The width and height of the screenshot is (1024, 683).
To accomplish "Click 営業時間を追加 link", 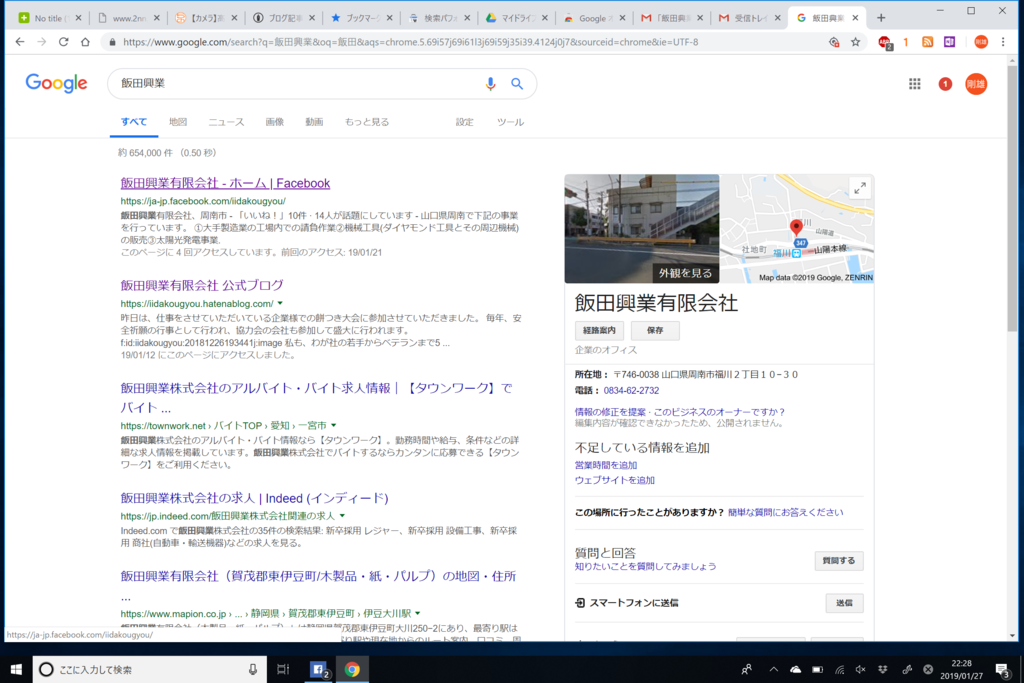I will pos(605,466).
